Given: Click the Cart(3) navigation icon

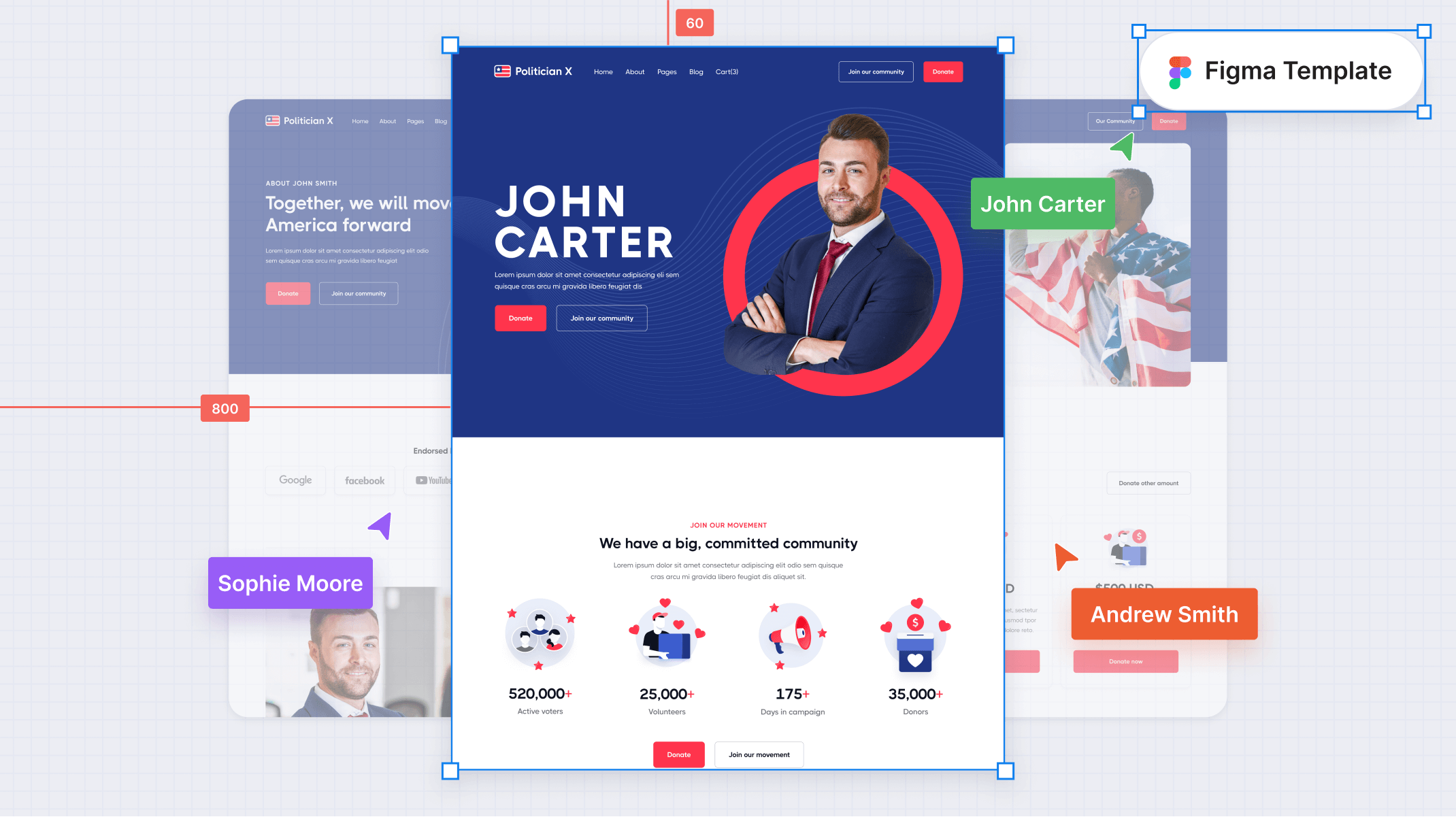Looking at the screenshot, I should pyautogui.click(x=728, y=71).
